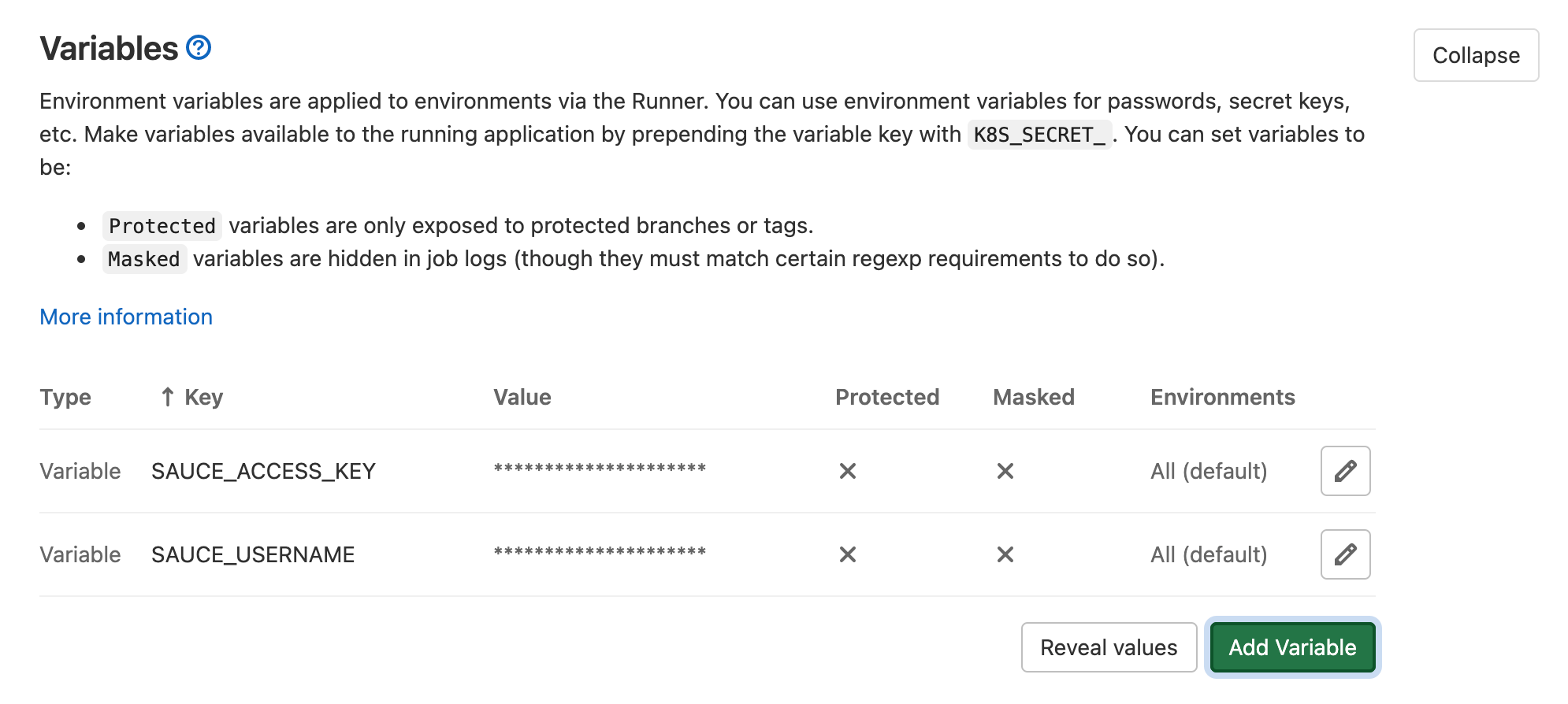
Task: Select the Protected column header
Action: tap(886, 396)
